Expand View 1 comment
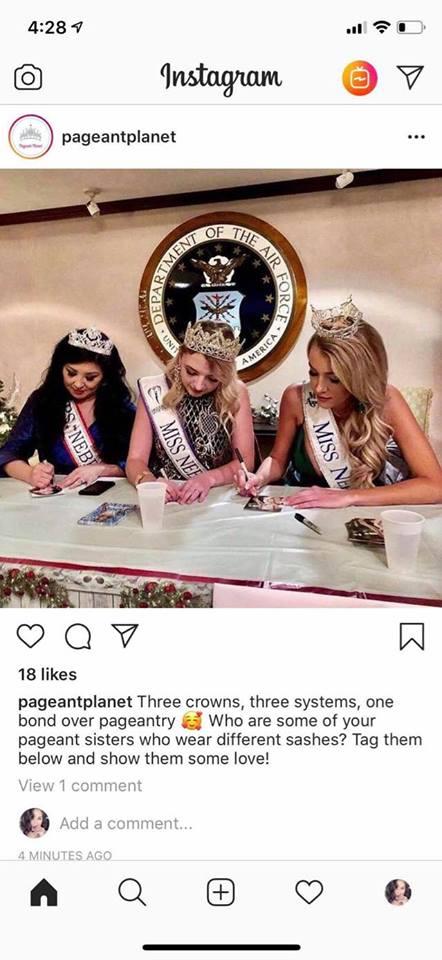This screenshot has height=960, width=442. click(x=80, y=786)
